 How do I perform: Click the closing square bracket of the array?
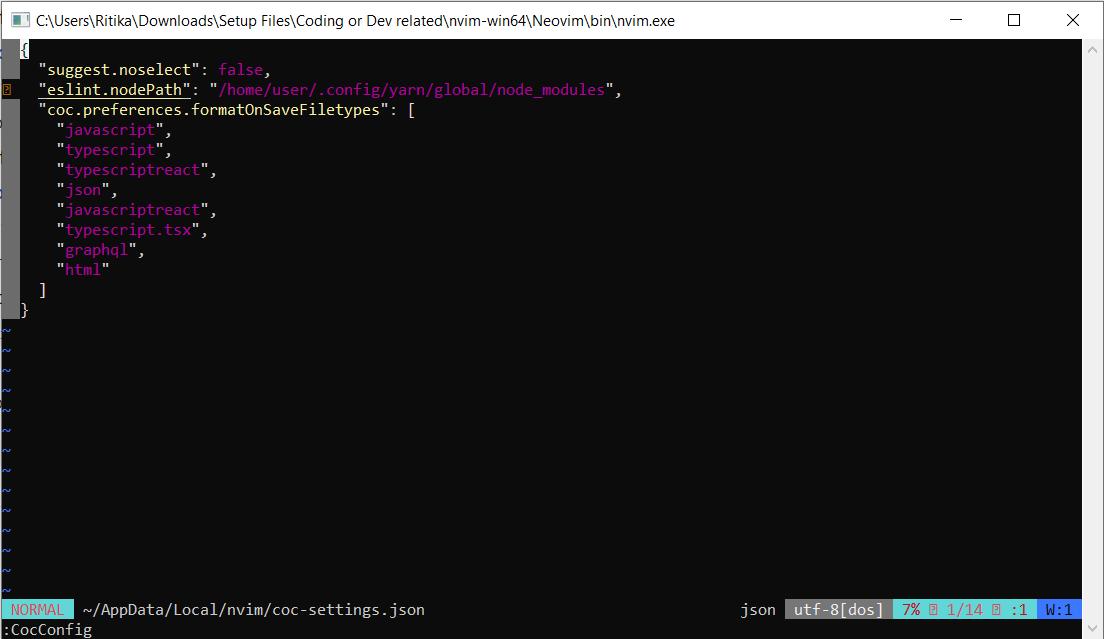pos(43,290)
